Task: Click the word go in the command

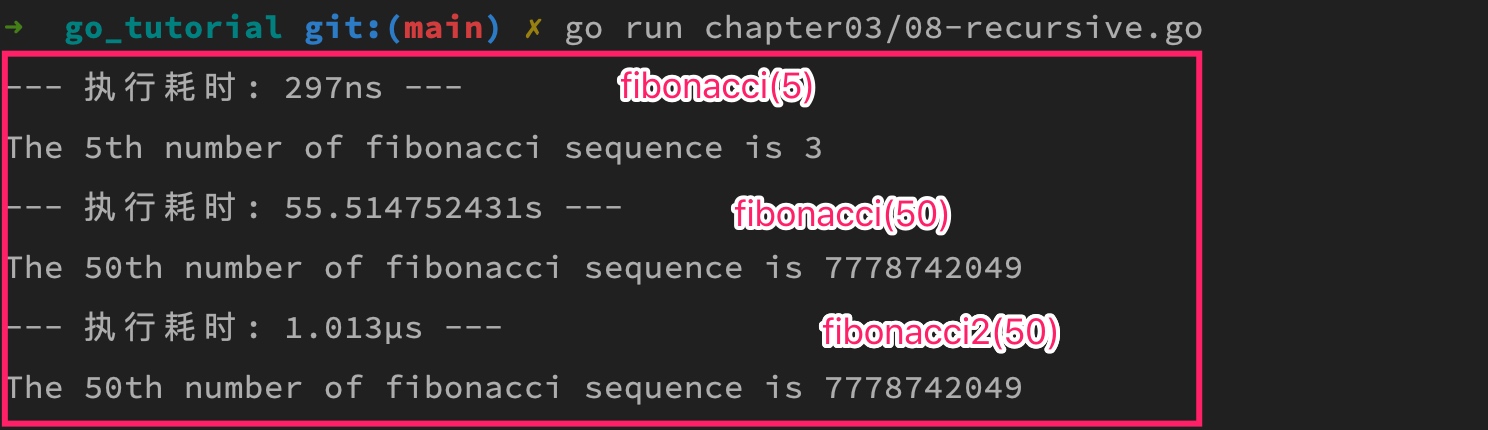Action: click(584, 28)
